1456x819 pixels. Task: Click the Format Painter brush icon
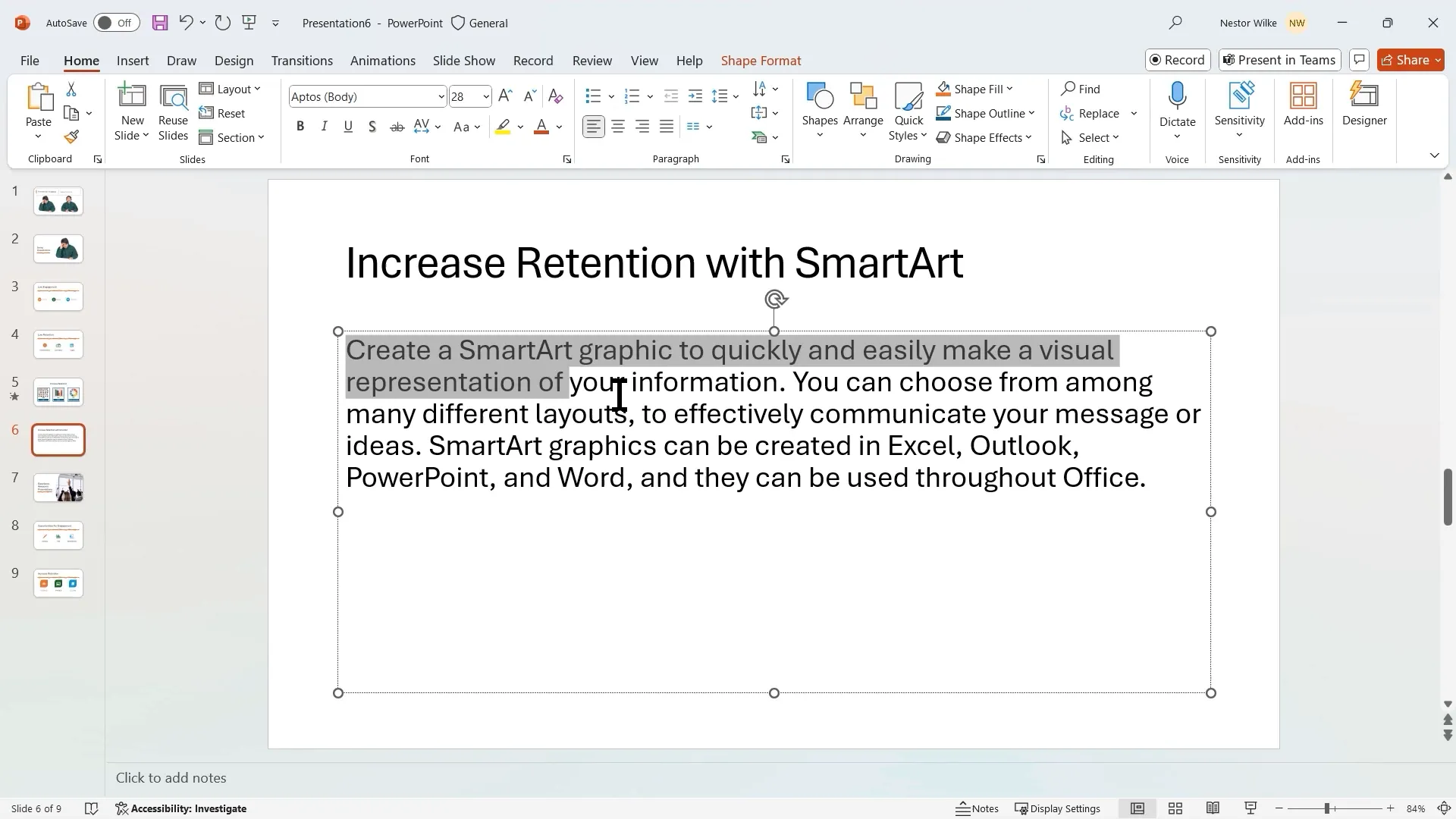tap(71, 137)
